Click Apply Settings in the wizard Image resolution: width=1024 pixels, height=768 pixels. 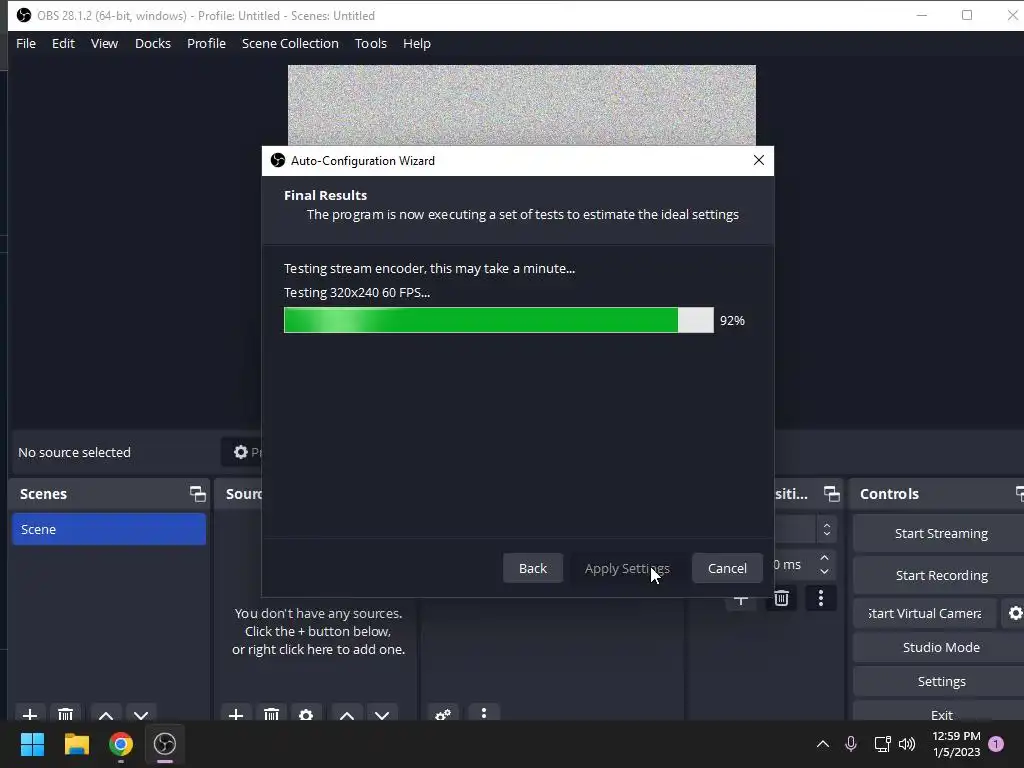(x=627, y=568)
